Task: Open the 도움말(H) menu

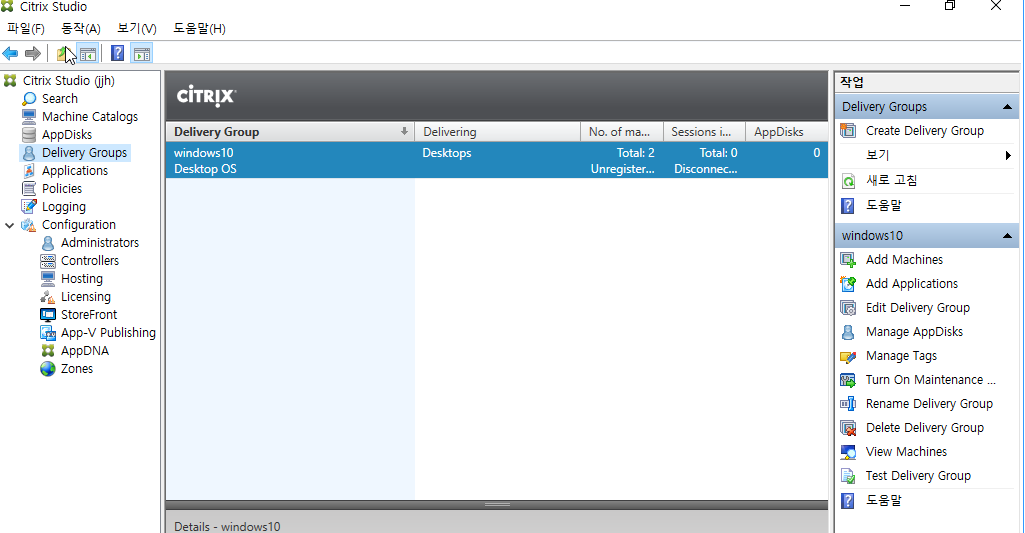Action: (x=199, y=29)
